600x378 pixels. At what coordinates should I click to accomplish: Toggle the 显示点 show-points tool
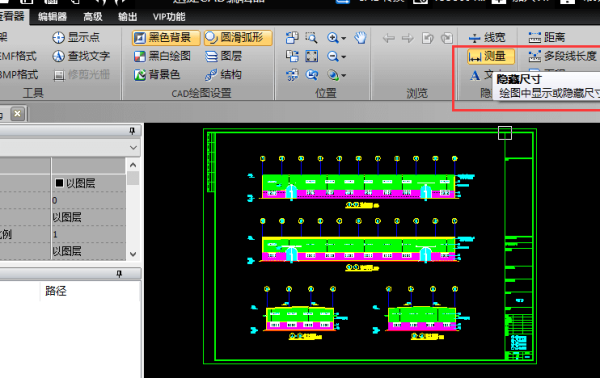pyautogui.click(x=76, y=37)
